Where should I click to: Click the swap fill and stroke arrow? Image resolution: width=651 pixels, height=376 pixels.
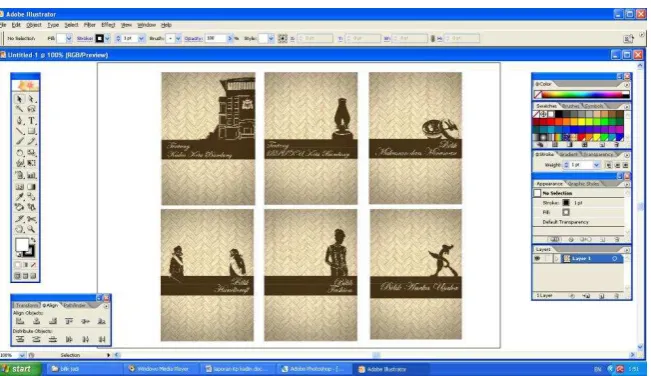click(x=33, y=240)
